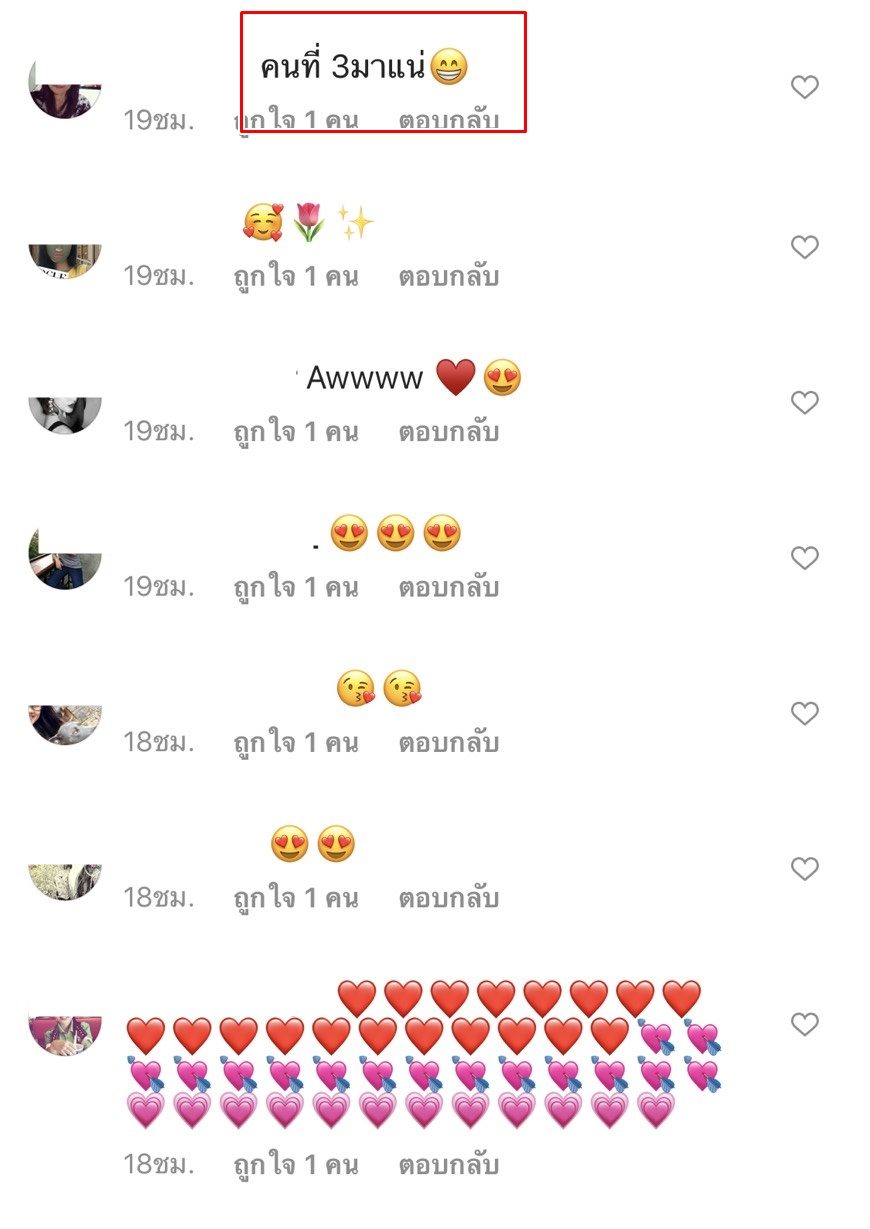Open avatar of the kissing faces commenter
Viewport: 870px width, 1229px height.
click(x=65, y=725)
